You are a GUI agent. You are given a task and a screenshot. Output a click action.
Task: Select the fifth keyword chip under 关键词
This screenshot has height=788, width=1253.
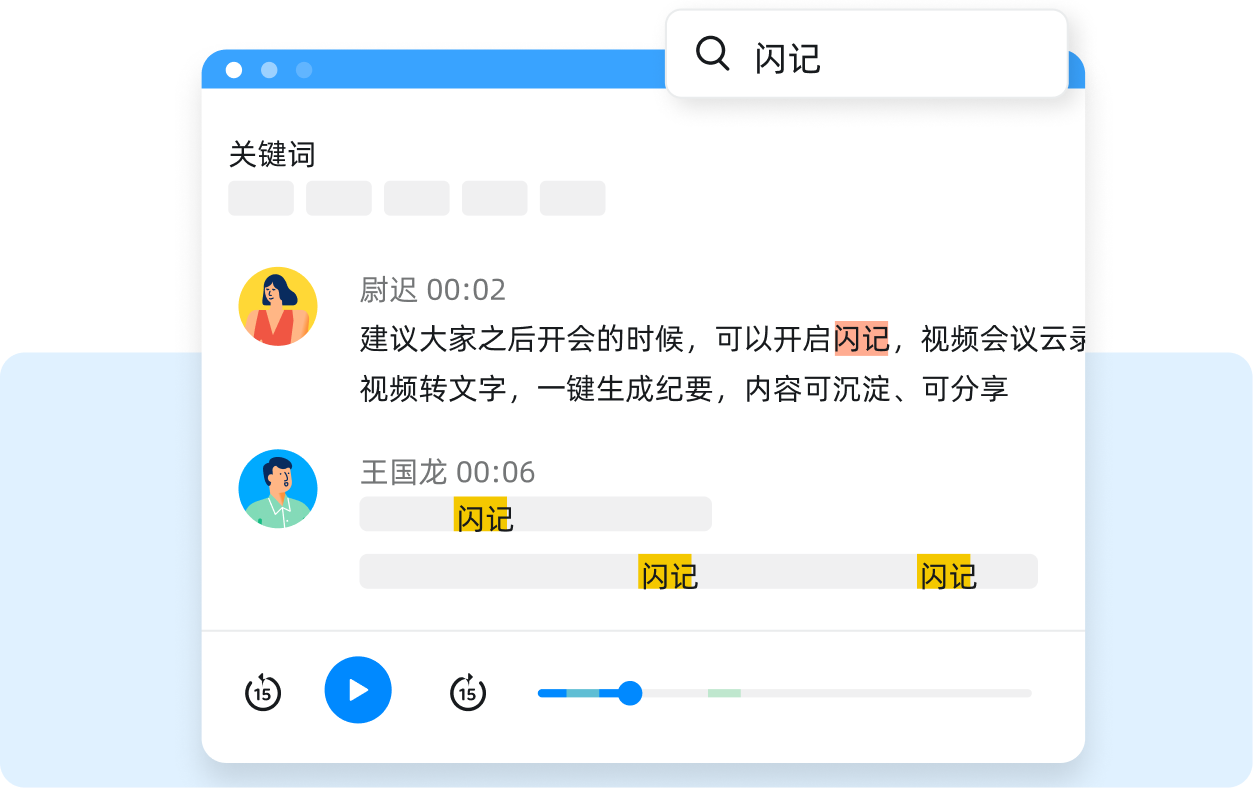[573, 198]
